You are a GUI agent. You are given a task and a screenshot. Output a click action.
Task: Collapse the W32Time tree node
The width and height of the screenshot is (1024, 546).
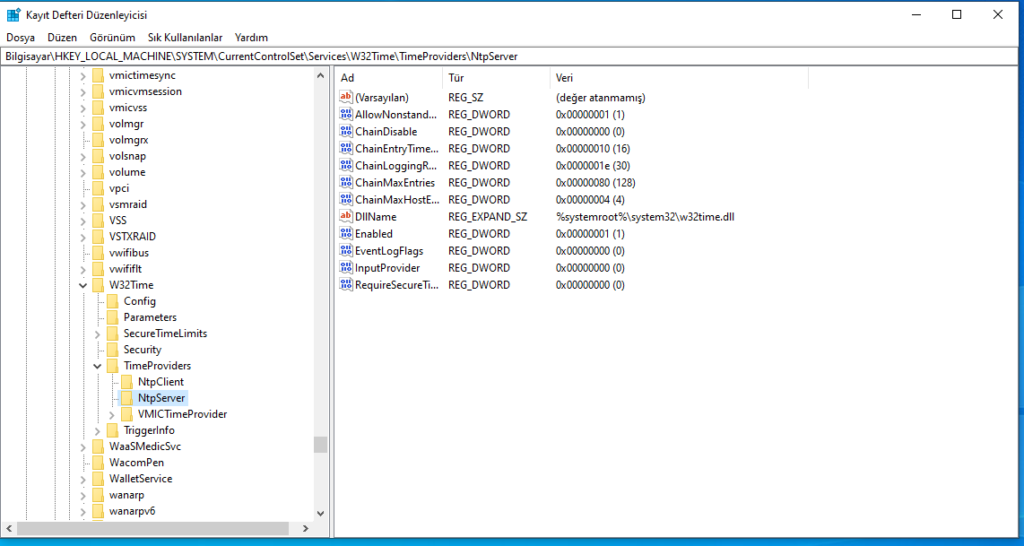pyautogui.click(x=83, y=285)
